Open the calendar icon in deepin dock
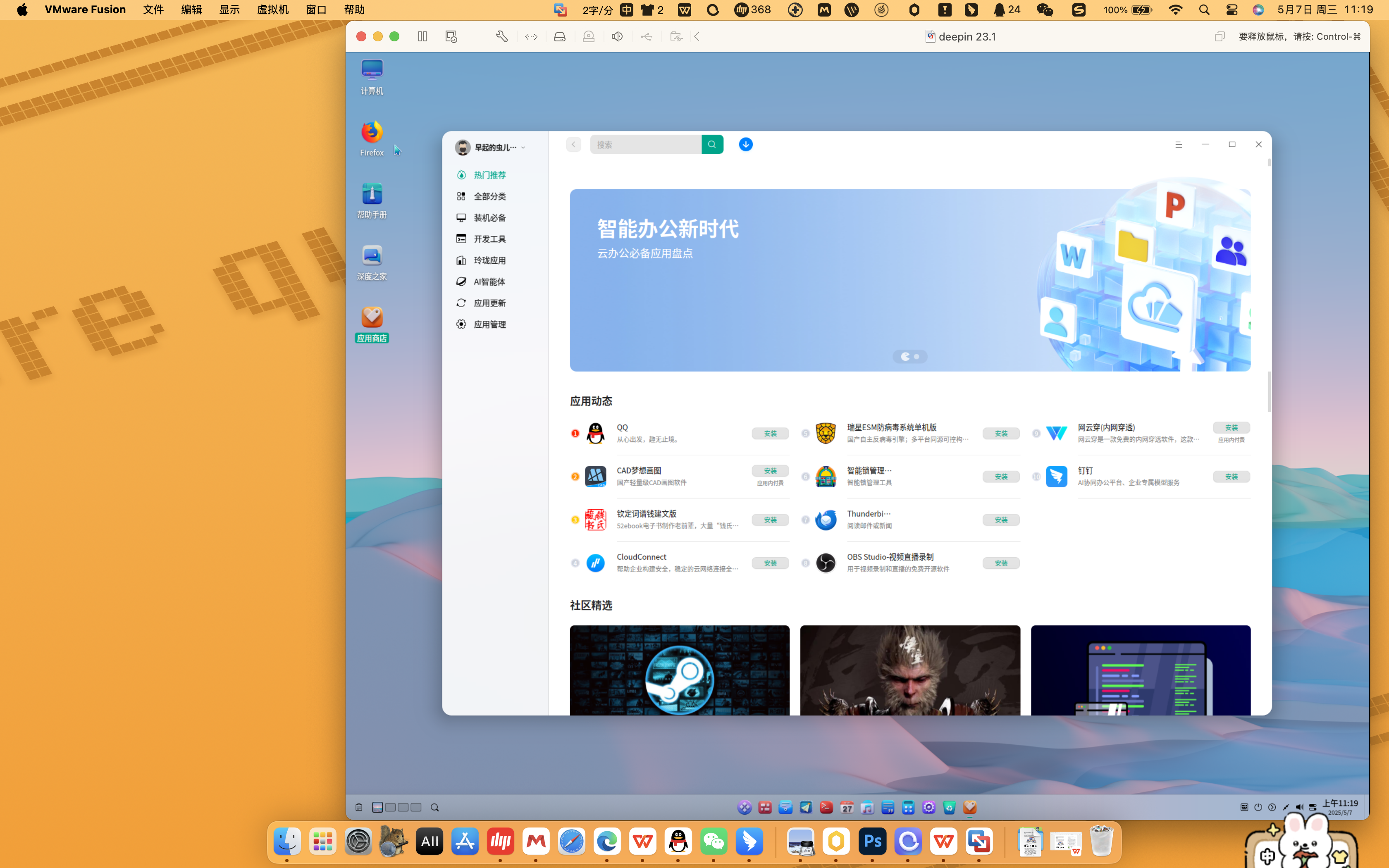Screen dimensions: 1389x868 [847, 807]
